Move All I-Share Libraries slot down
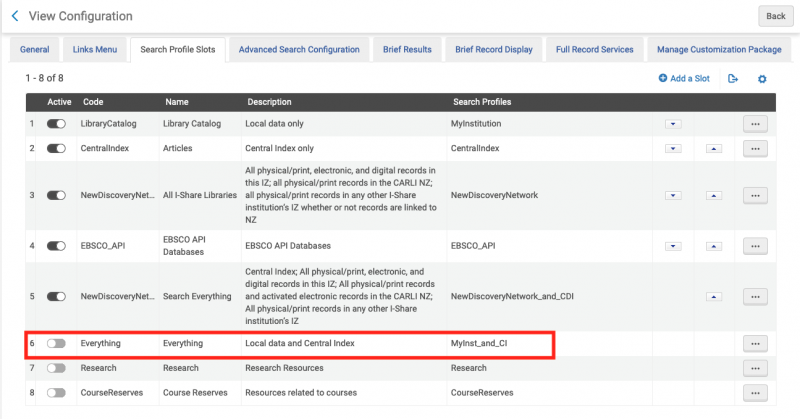Screen dimensions: 800x419 click(673, 195)
